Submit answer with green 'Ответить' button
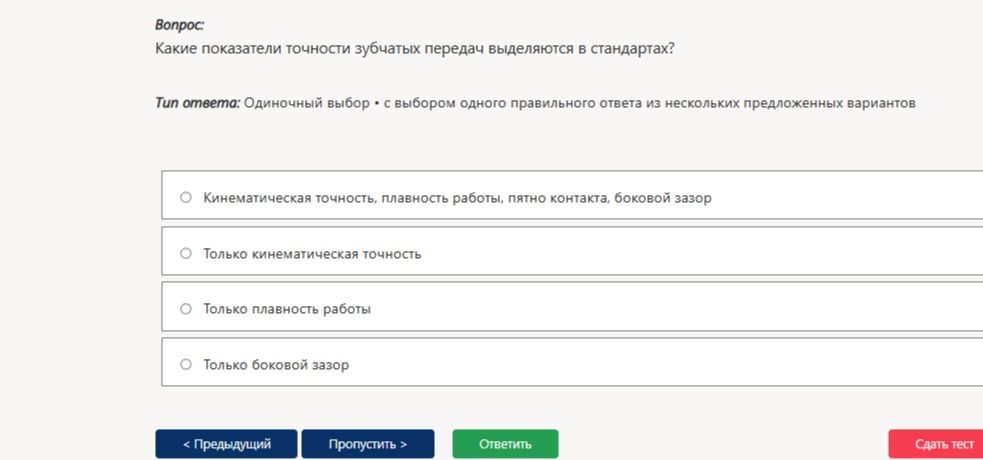Viewport: 983px width, 460px height. coord(505,444)
